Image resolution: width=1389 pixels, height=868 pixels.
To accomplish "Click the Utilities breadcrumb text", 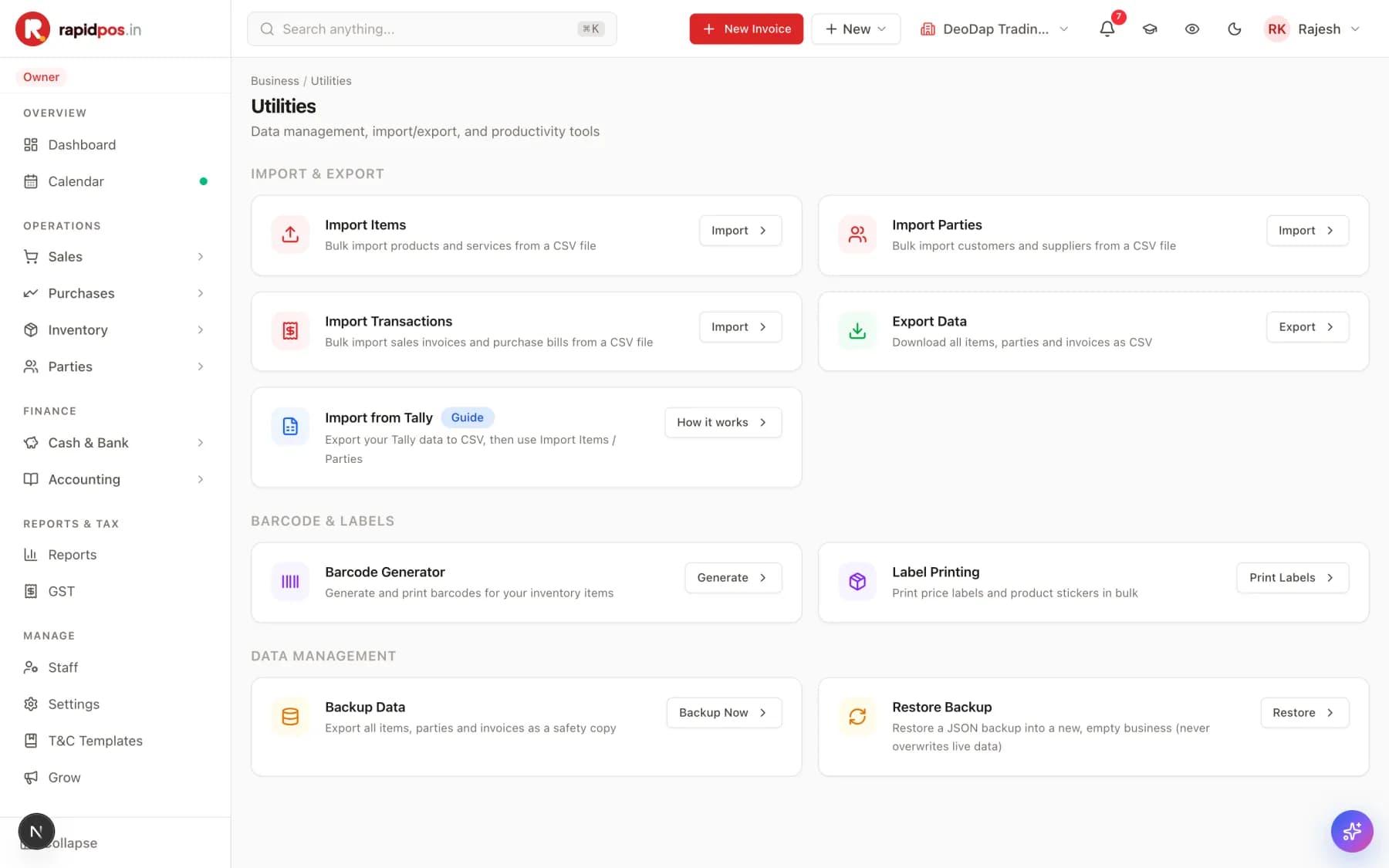I will [x=331, y=81].
